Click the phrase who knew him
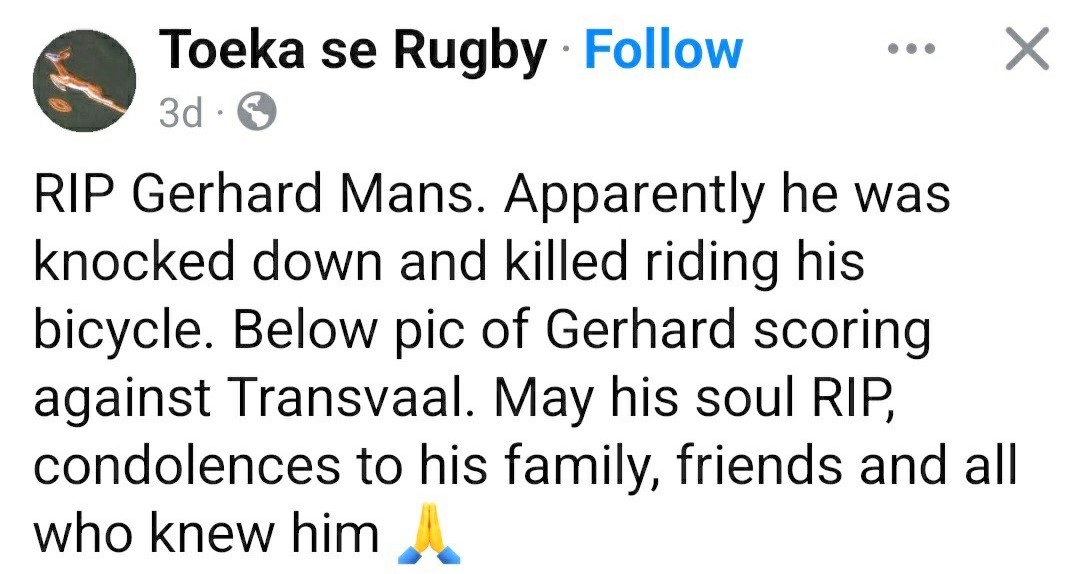Screen dimensions: 1080x574 pyautogui.click(x=205, y=535)
